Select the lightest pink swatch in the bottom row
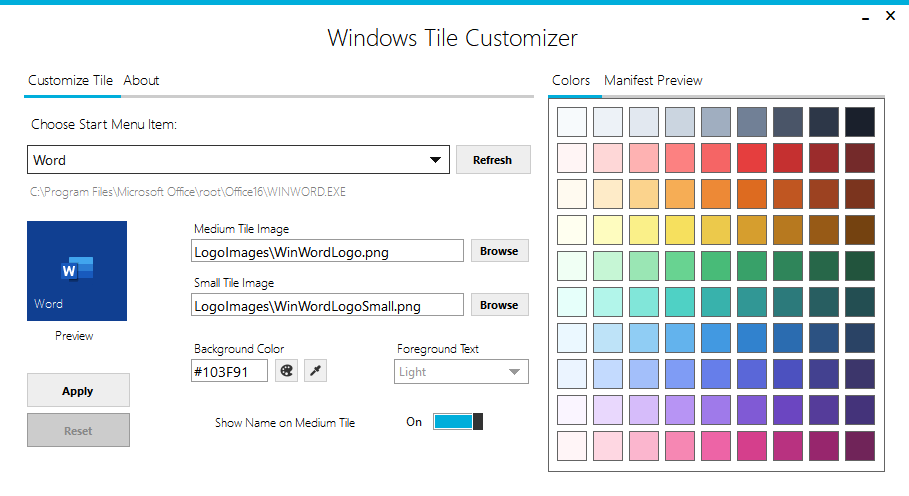909x496 pixels. (572, 445)
